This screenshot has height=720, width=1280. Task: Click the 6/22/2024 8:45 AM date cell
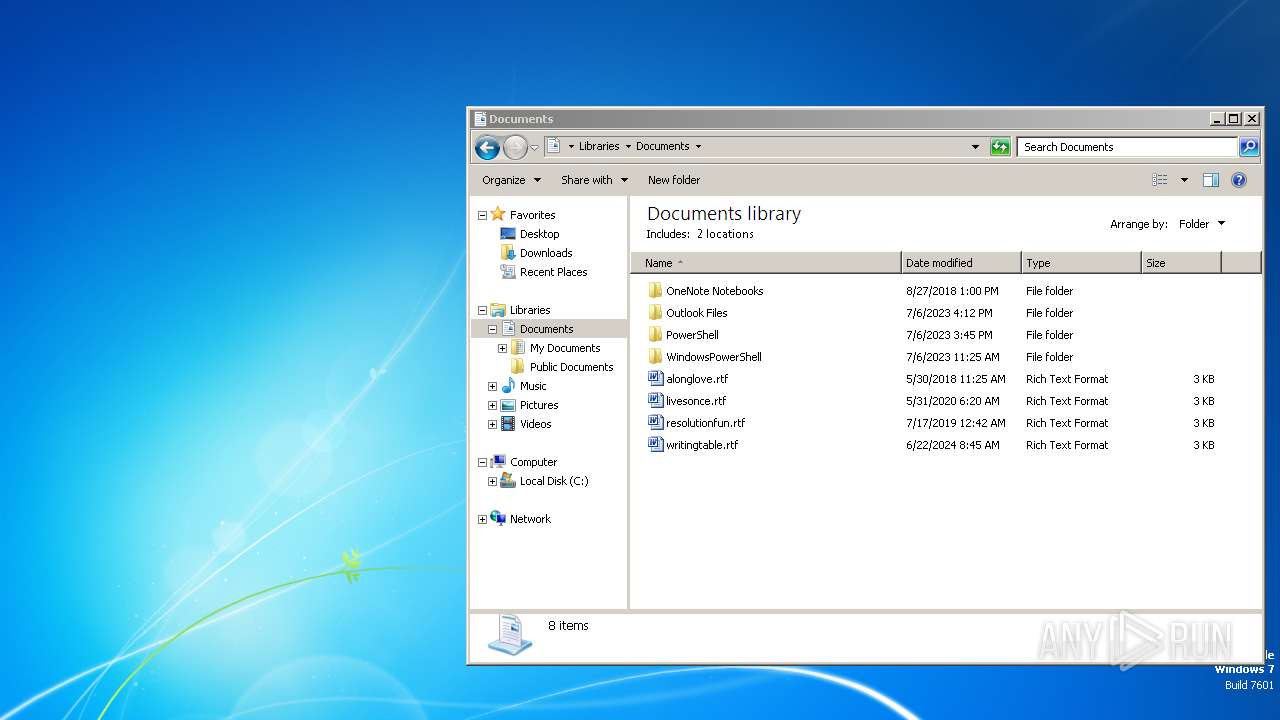point(953,445)
